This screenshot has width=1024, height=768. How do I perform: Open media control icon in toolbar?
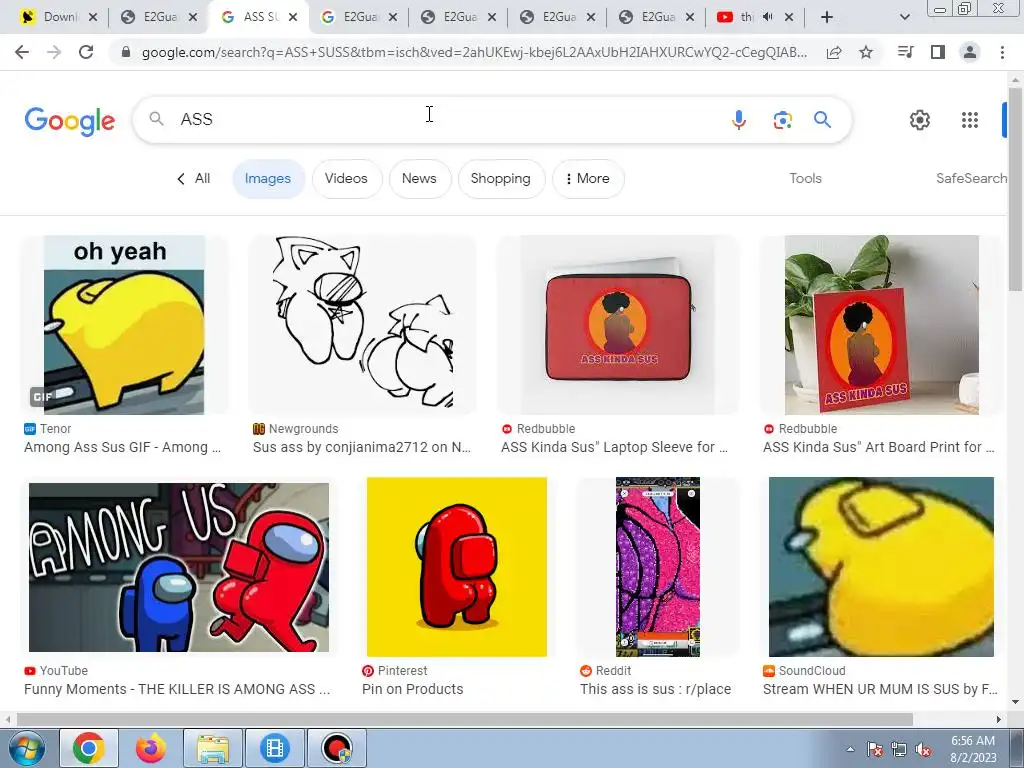(905, 52)
